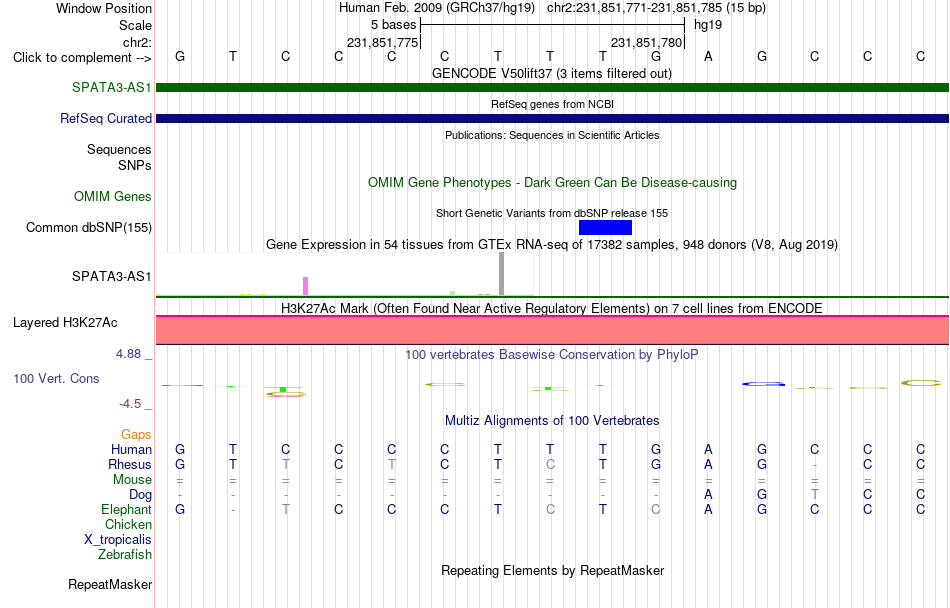Open the H3K27Ac Mark track title
Viewport: 950px width, 608px height.
(551, 308)
